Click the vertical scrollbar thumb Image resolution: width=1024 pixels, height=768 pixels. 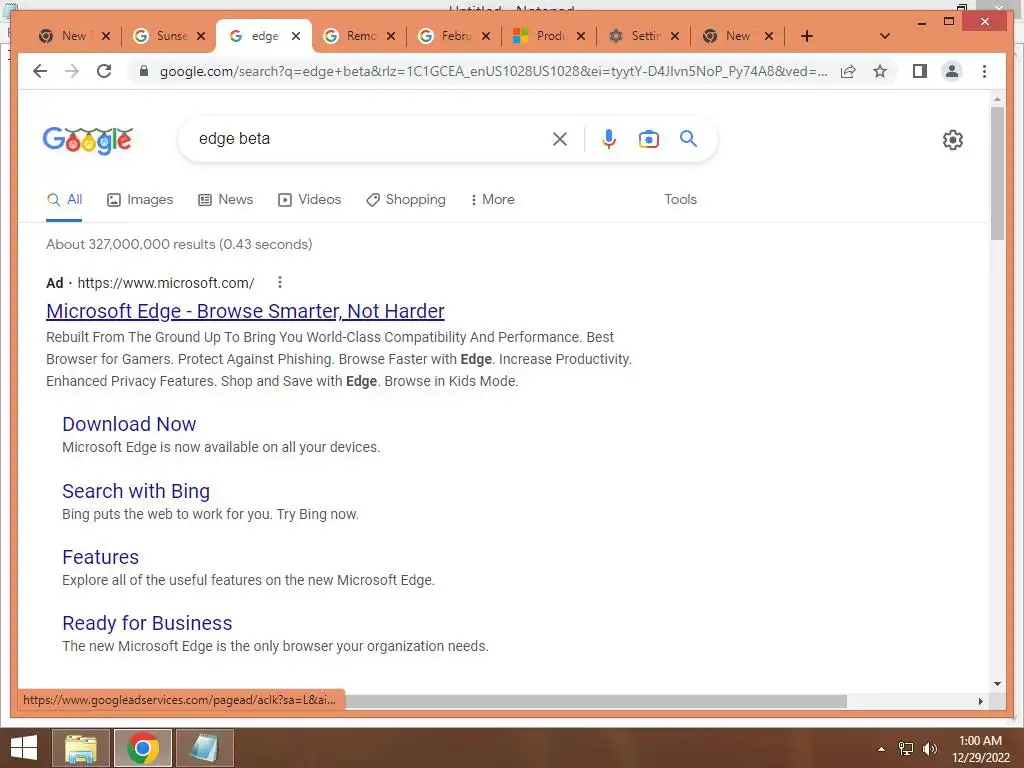pyautogui.click(x=997, y=174)
